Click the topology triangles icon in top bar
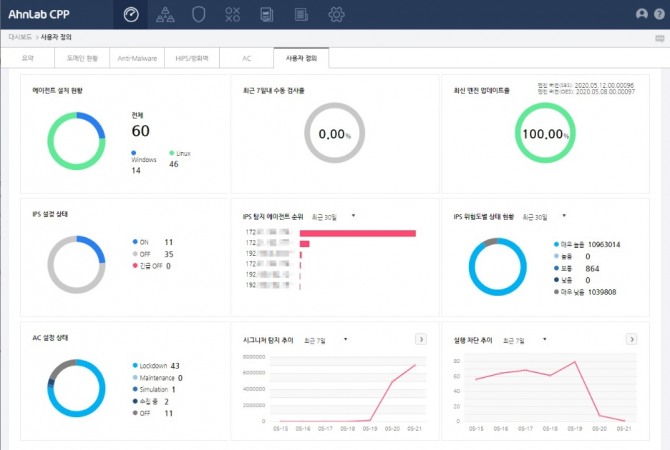This screenshot has height=450, width=670. click(x=165, y=14)
